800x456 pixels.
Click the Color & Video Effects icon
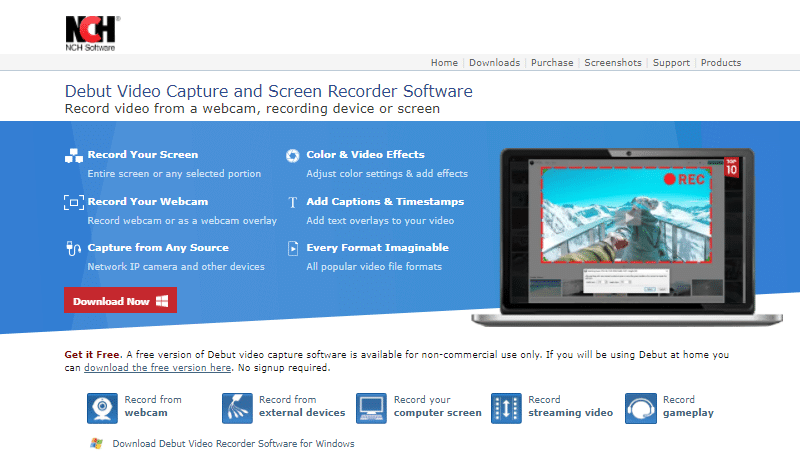click(292, 156)
